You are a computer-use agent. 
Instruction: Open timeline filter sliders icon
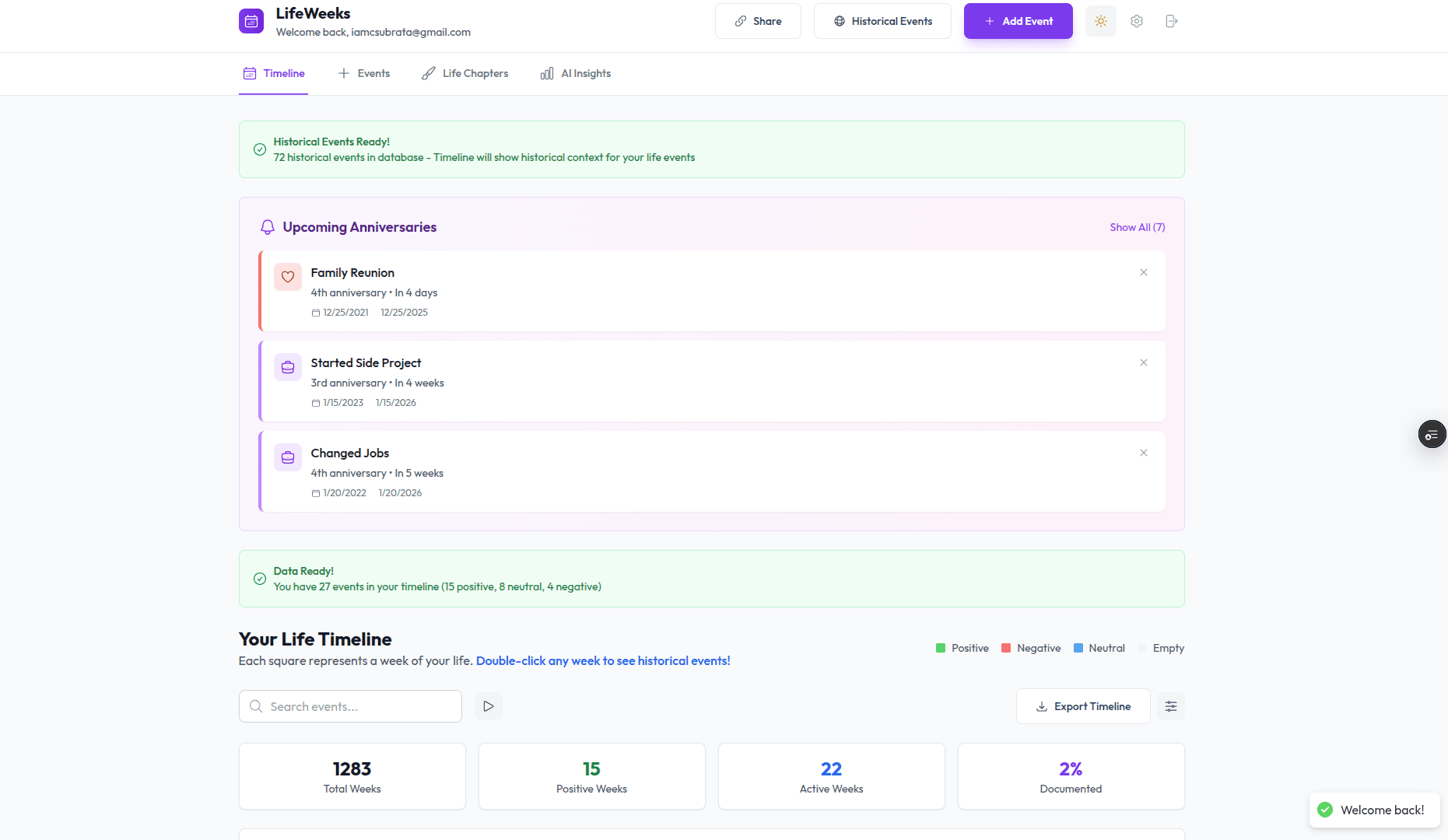(x=1170, y=706)
